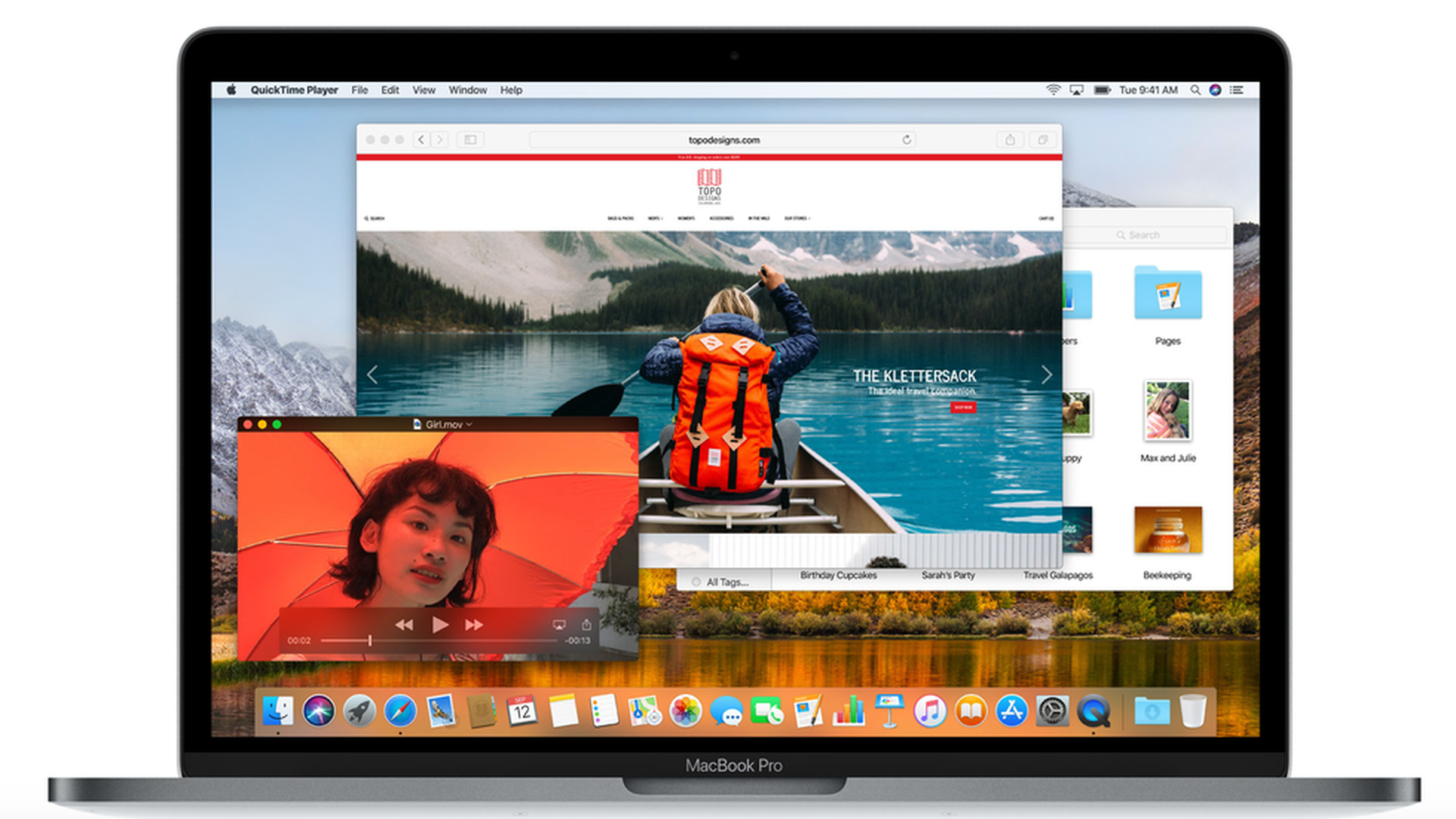The image size is (1456, 819).
Task: Open the File menu
Action: tap(359, 89)
